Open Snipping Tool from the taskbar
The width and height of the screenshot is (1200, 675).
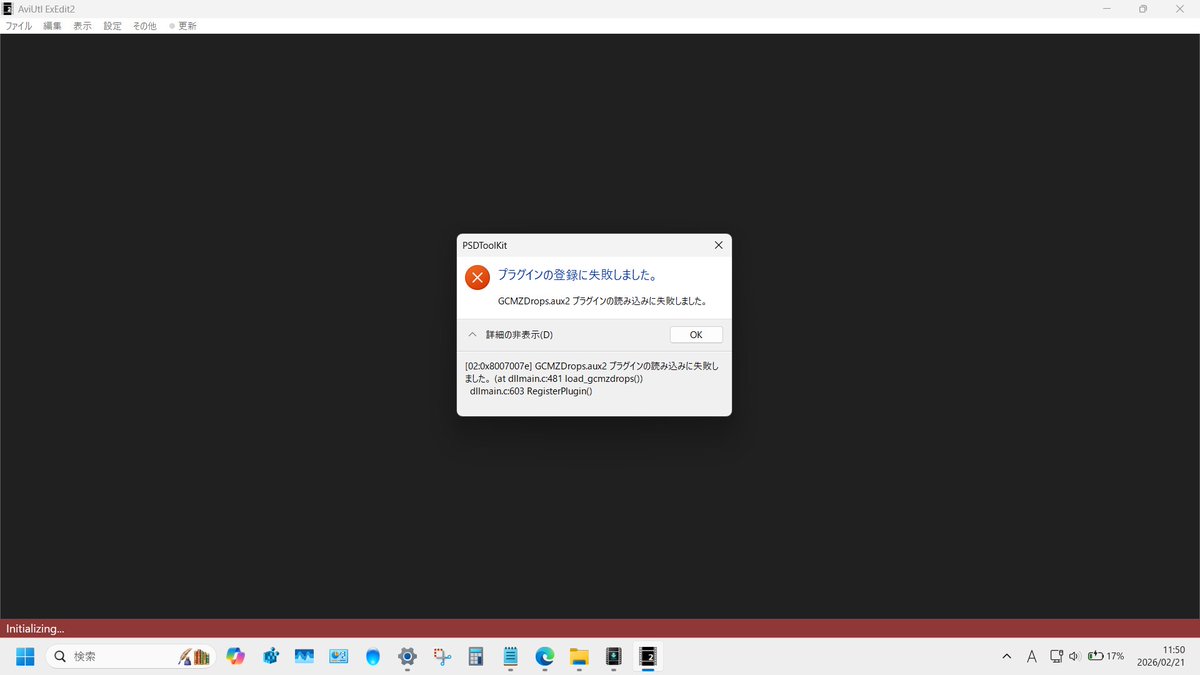coord(442,656)
